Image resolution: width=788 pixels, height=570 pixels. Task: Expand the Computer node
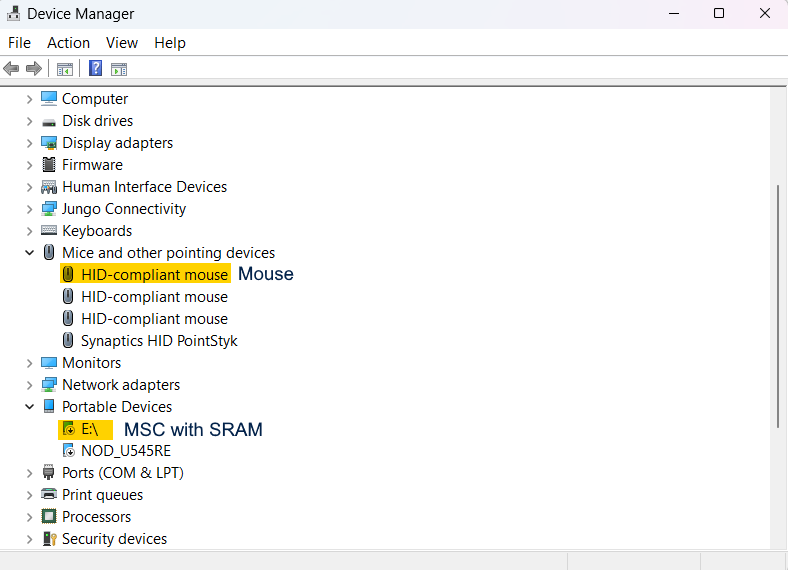click(29, 99)
